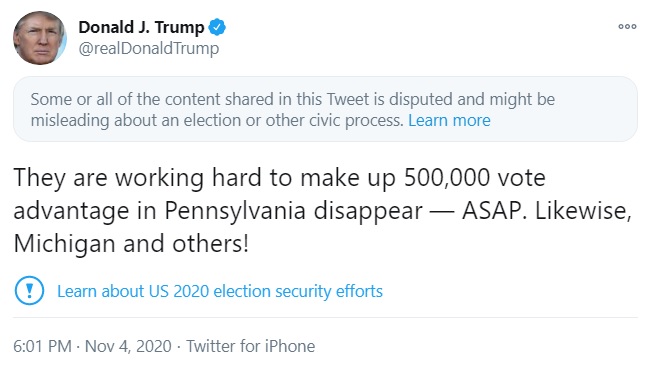Screen dimensions: 645x370
Task: Click the Nov 4, 2020 date
Action: click(x=128, y=346)
